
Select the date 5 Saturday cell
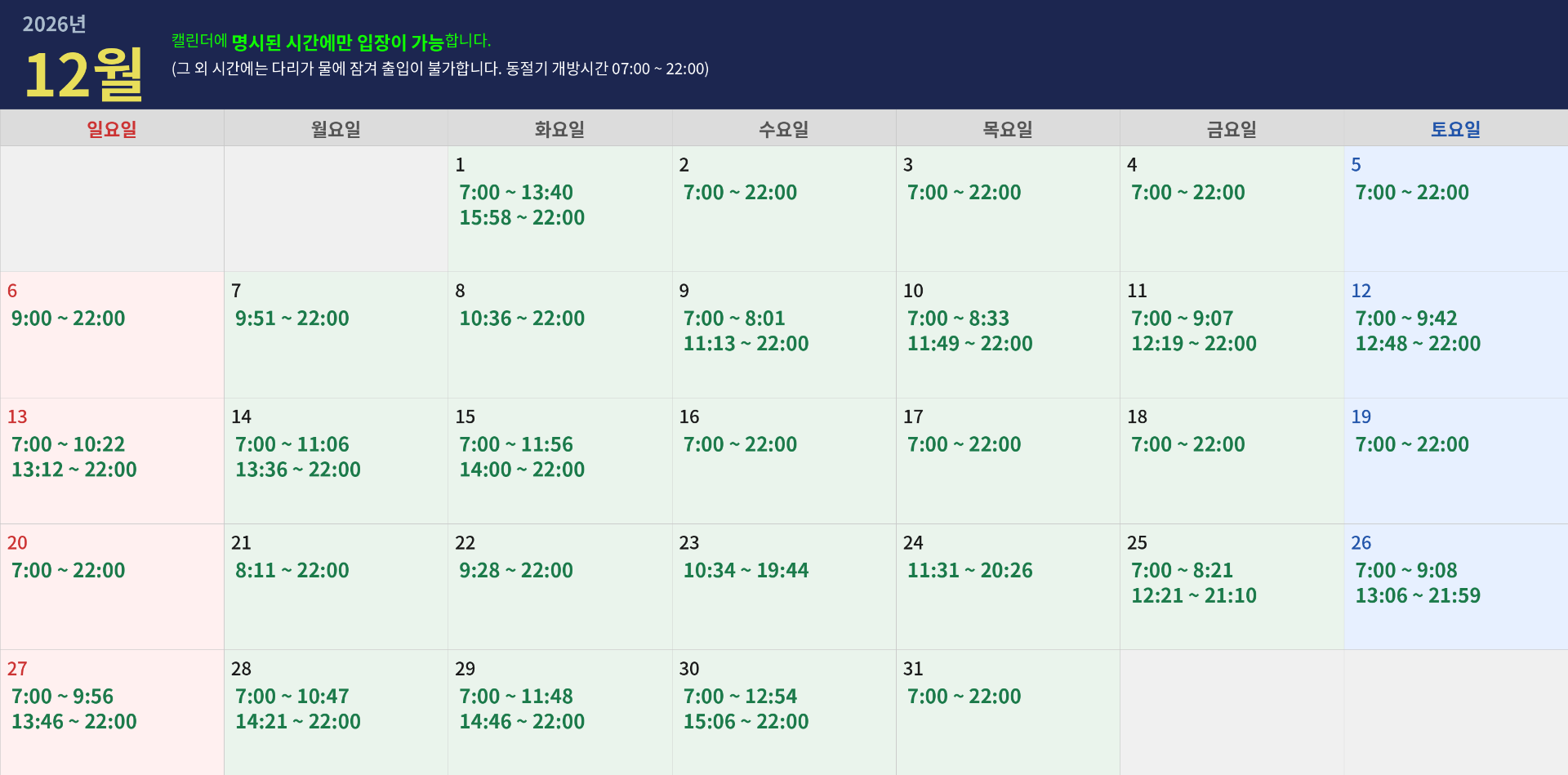coord(1455,209)
